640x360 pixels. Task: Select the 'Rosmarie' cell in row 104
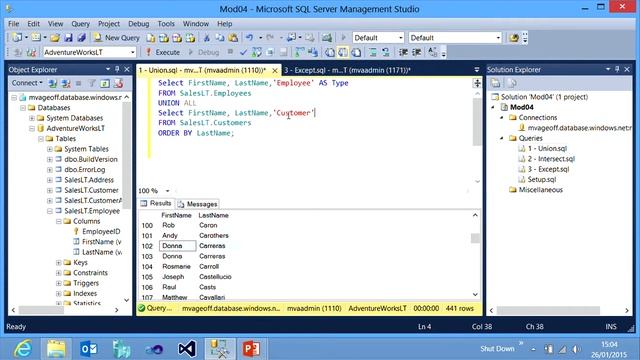(x=176, y=267)
